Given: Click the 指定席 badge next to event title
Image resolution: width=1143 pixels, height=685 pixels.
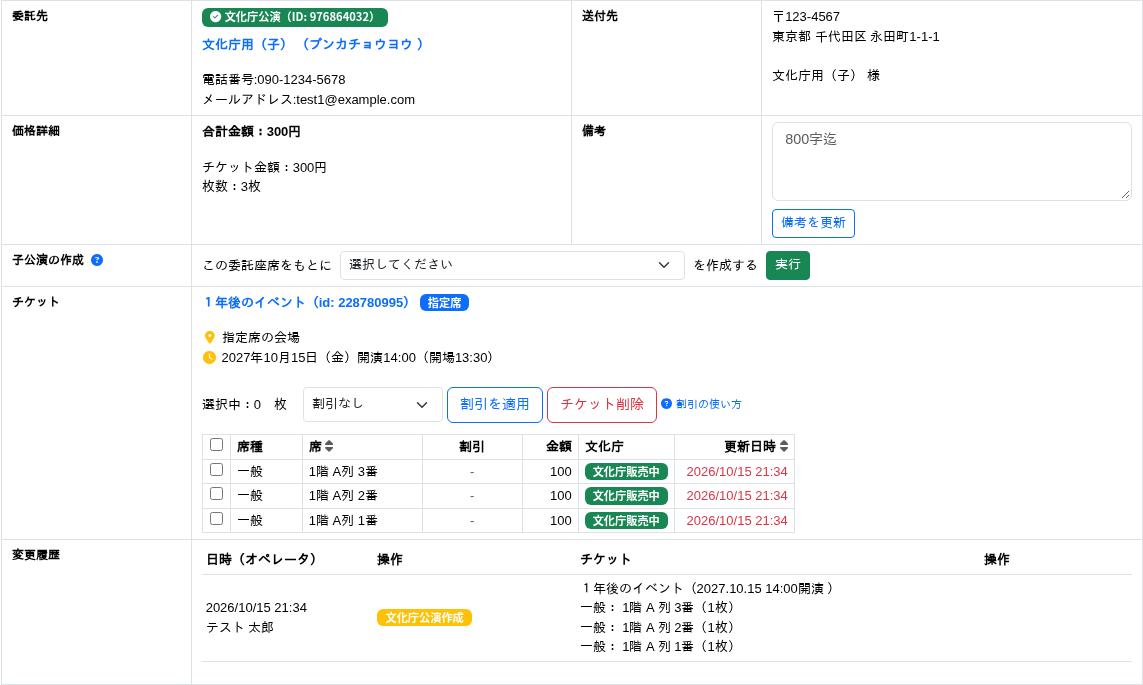Looking at the screenshot, I should 444,302.
